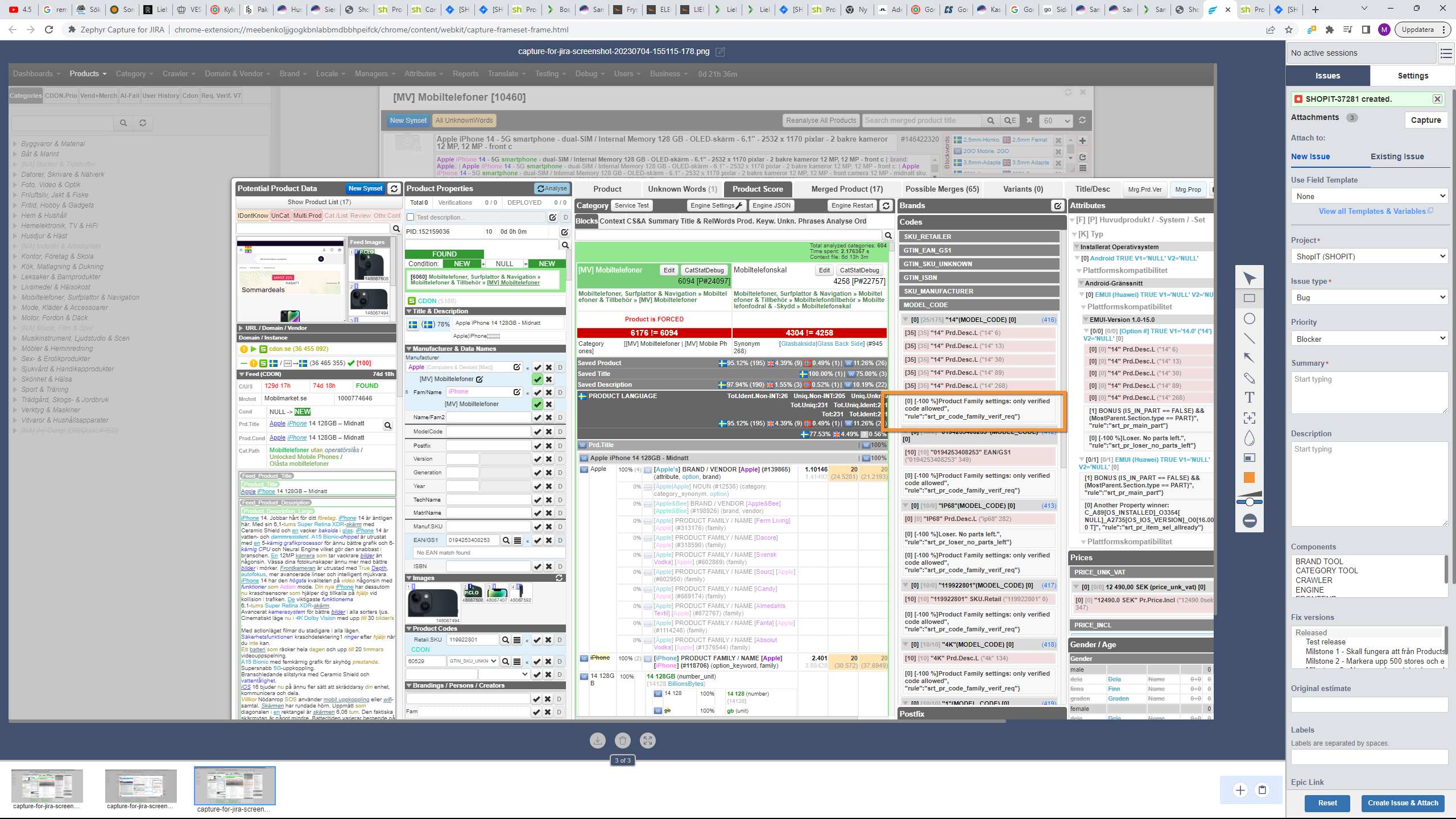1456x819 pixels.
Task: Select the crop tool
Action: point(1249,418)
